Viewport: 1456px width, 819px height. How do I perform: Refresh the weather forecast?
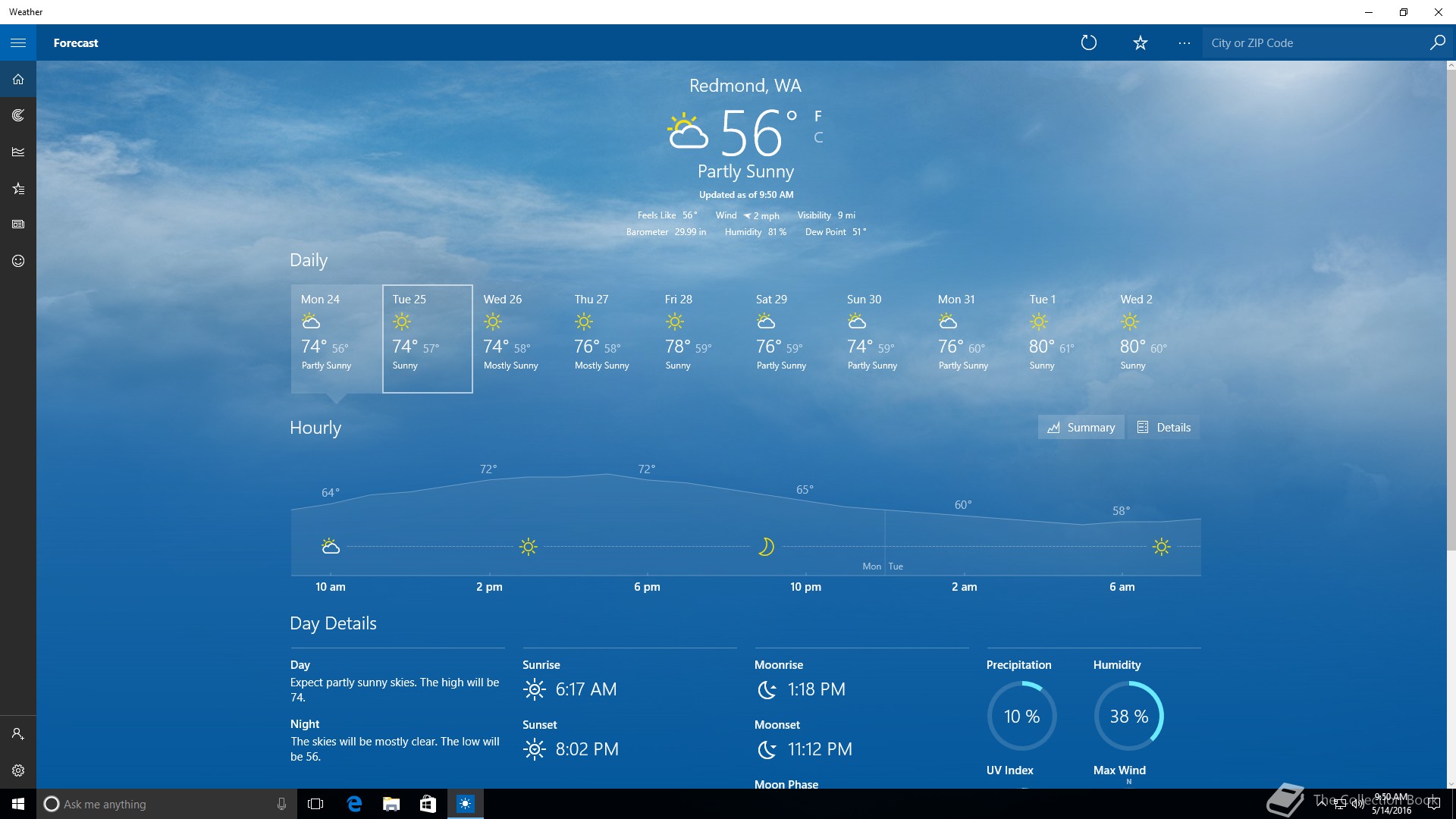[1089, 42]
